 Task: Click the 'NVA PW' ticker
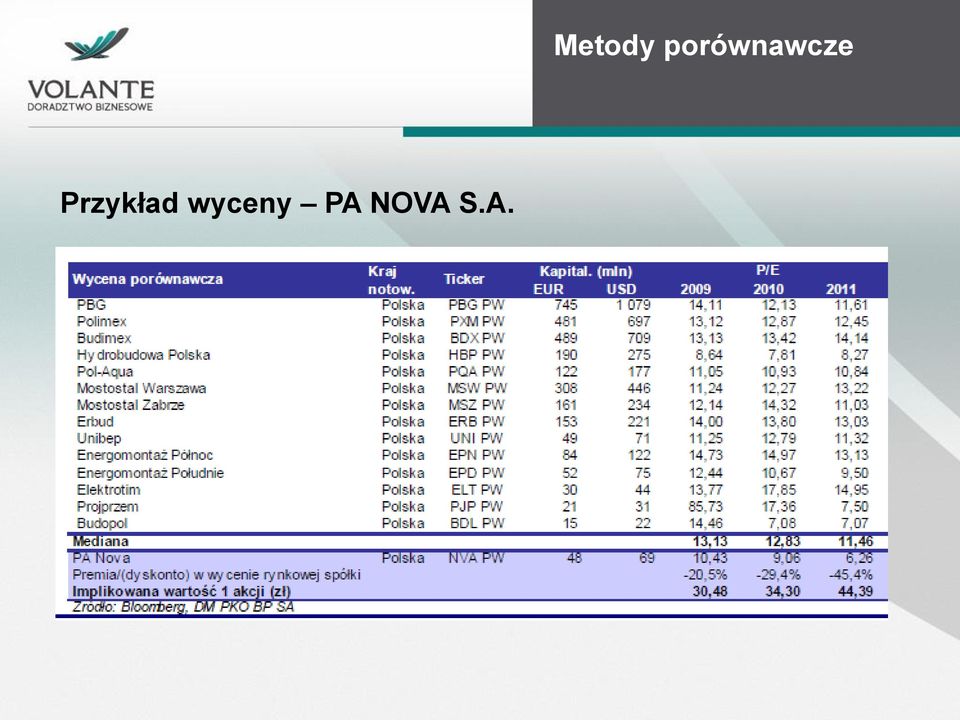point(476,558)
